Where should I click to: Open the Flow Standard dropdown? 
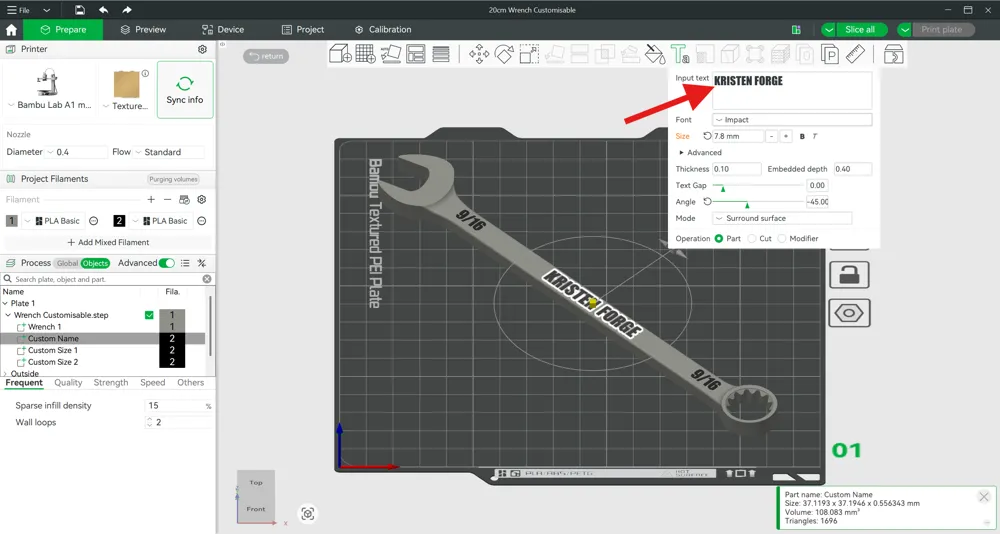[169, 152]
